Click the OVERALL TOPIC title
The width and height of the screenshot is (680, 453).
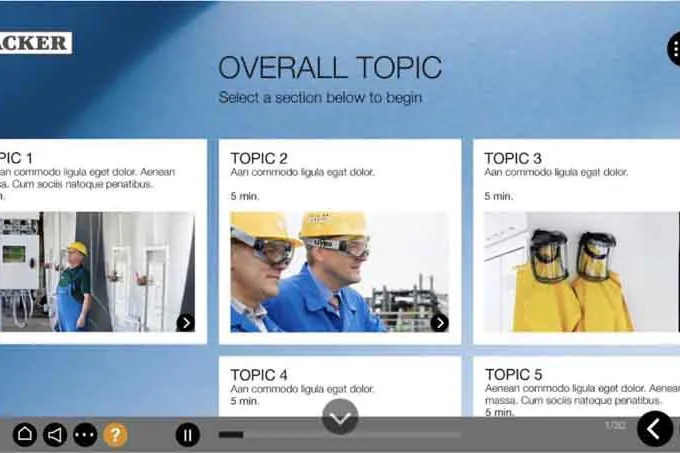pyautogui.click(x=330, y=68)
